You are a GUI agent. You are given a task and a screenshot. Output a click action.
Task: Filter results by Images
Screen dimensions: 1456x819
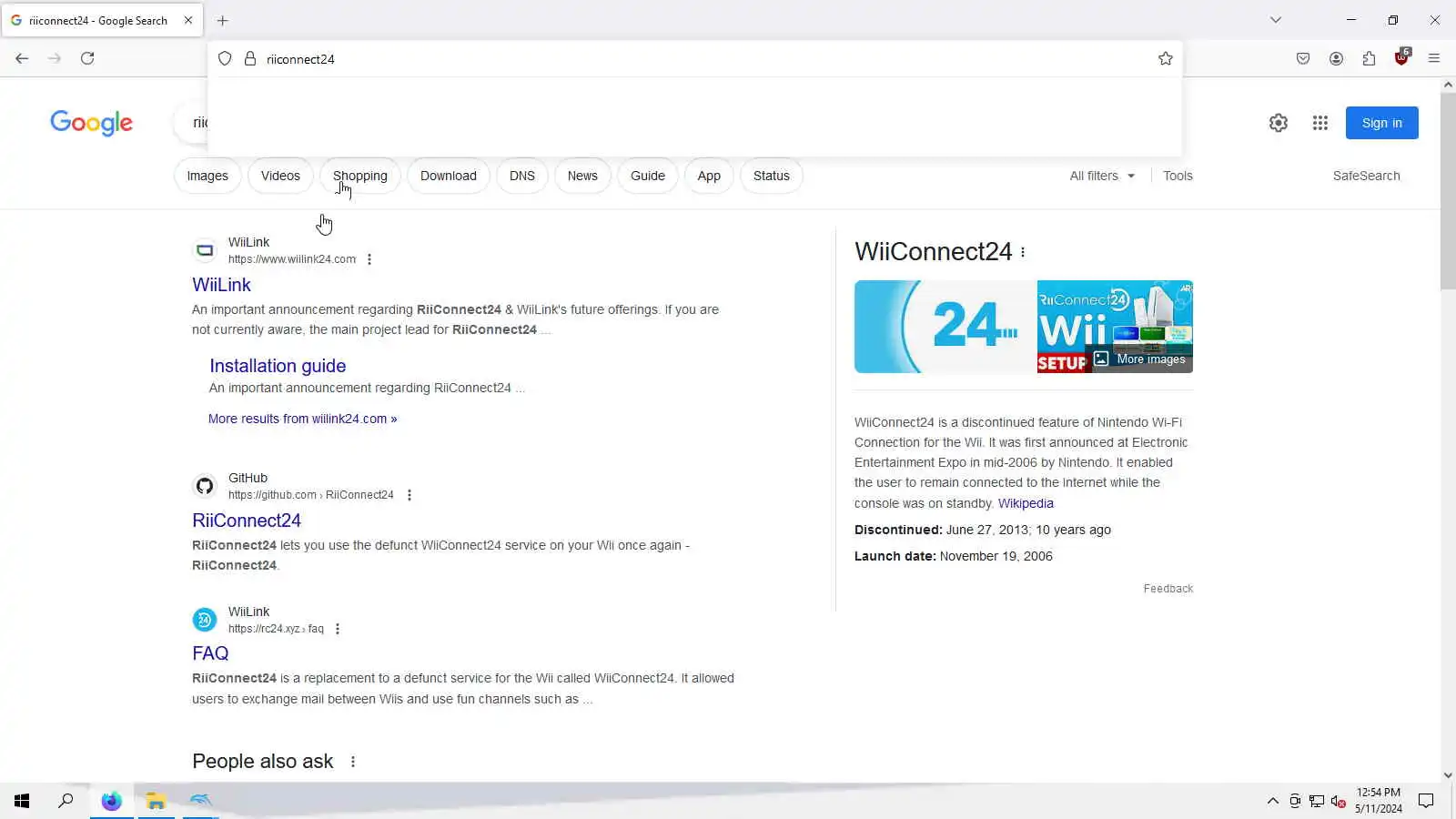click(x=207, y=176)
